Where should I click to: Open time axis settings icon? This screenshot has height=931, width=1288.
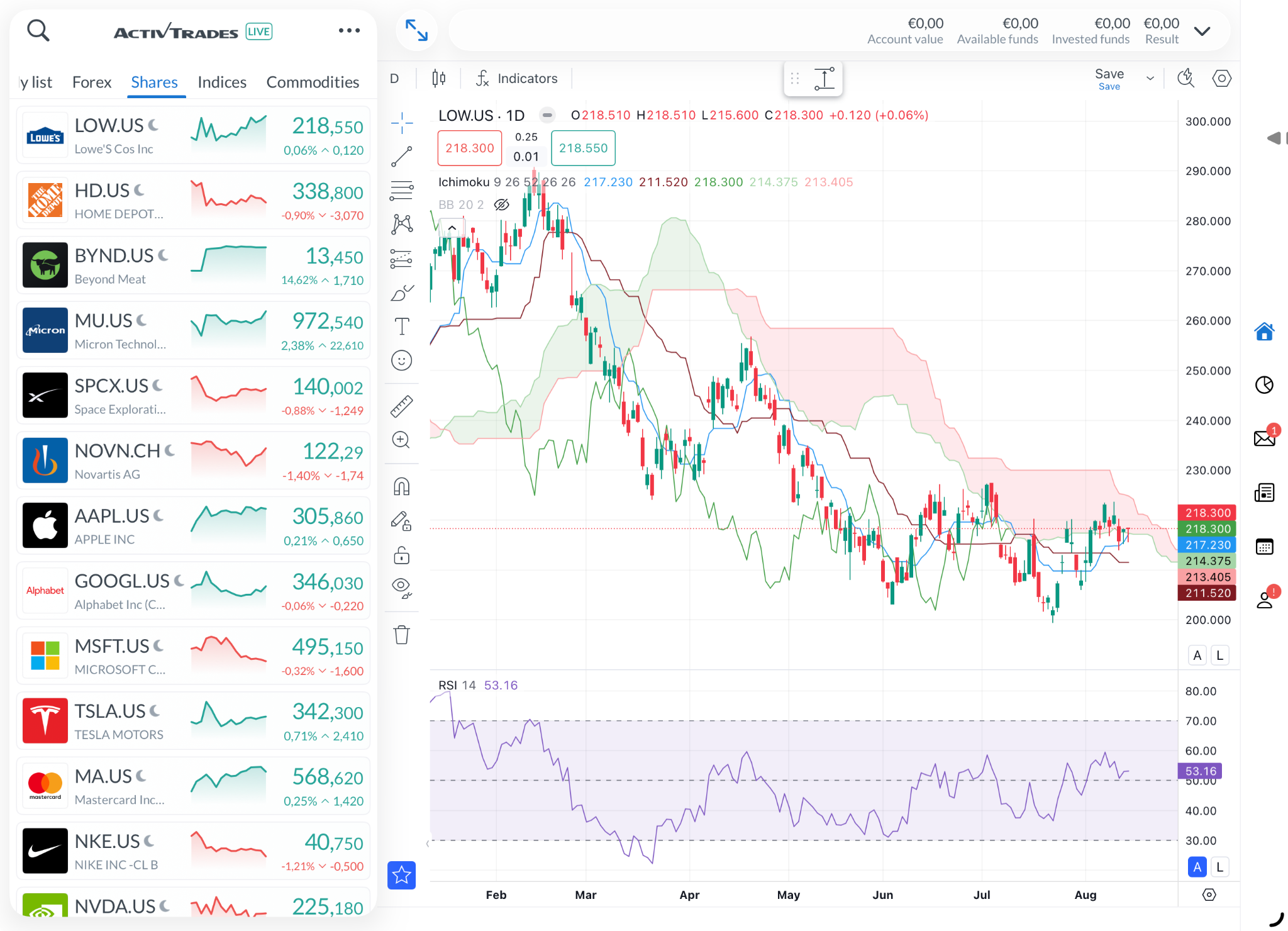(1209, 895)
